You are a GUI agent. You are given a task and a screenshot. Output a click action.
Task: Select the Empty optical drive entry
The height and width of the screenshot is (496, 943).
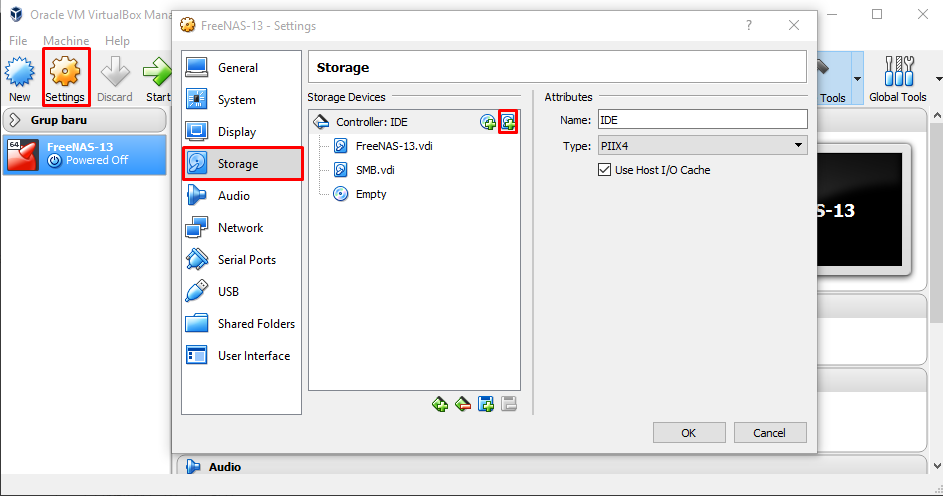tap(370, 194)
